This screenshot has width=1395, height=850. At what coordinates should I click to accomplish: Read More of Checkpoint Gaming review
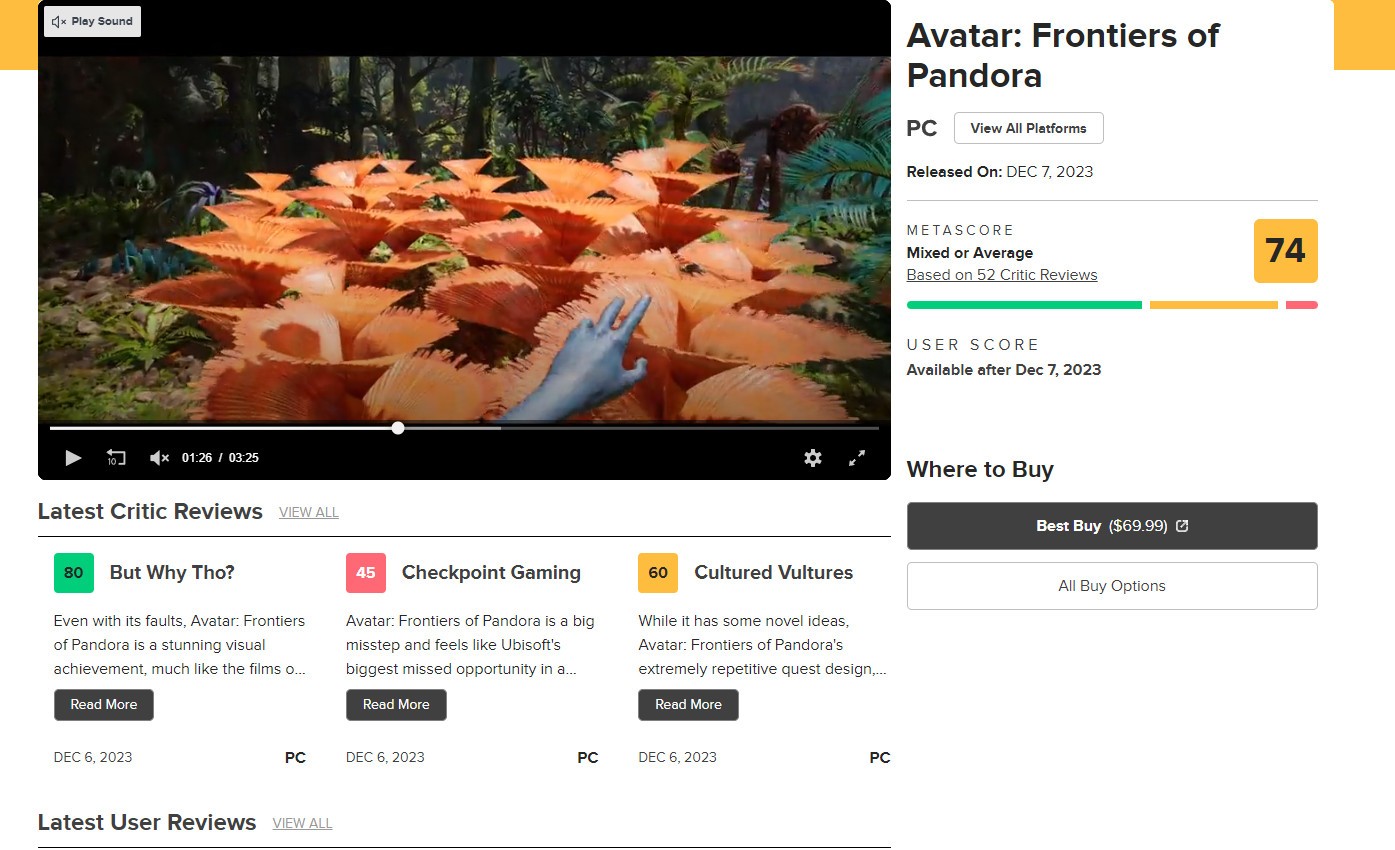coord(396,705)
